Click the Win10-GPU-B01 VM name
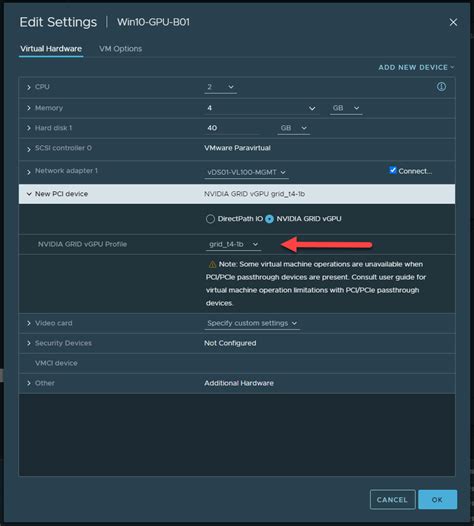Image resolution: width=474 pixels, height=526 pixels. pyautogui.click(x=153, y=22)
